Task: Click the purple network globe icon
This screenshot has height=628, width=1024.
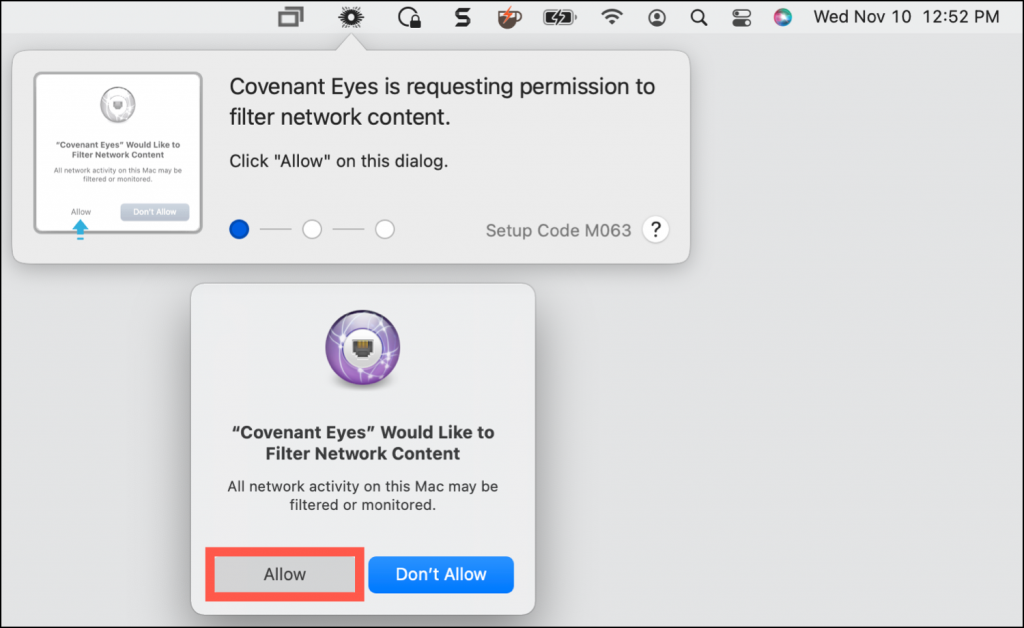Action: point(362,348)
